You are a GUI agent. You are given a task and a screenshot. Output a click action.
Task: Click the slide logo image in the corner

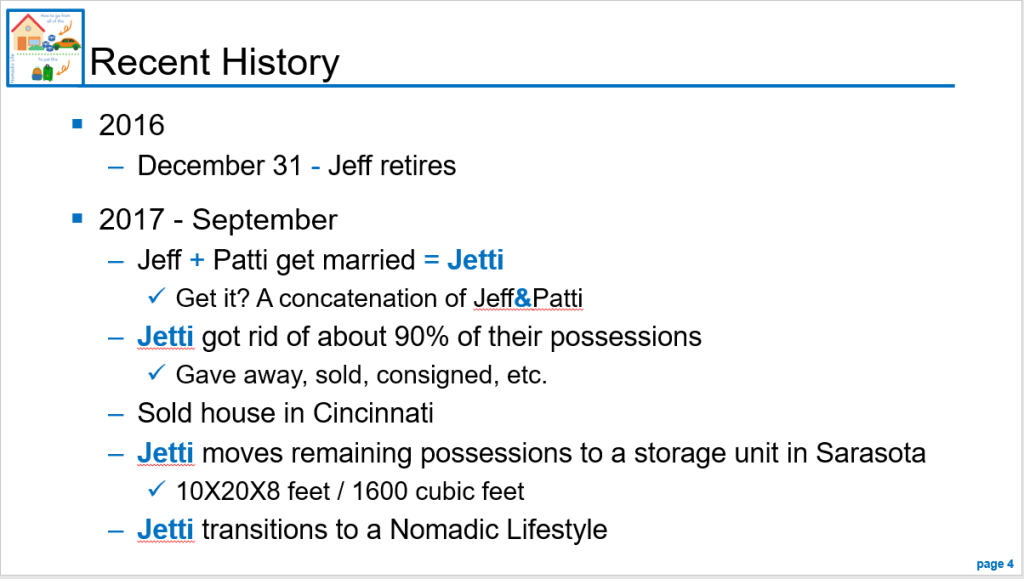click(x=45, y=48)
